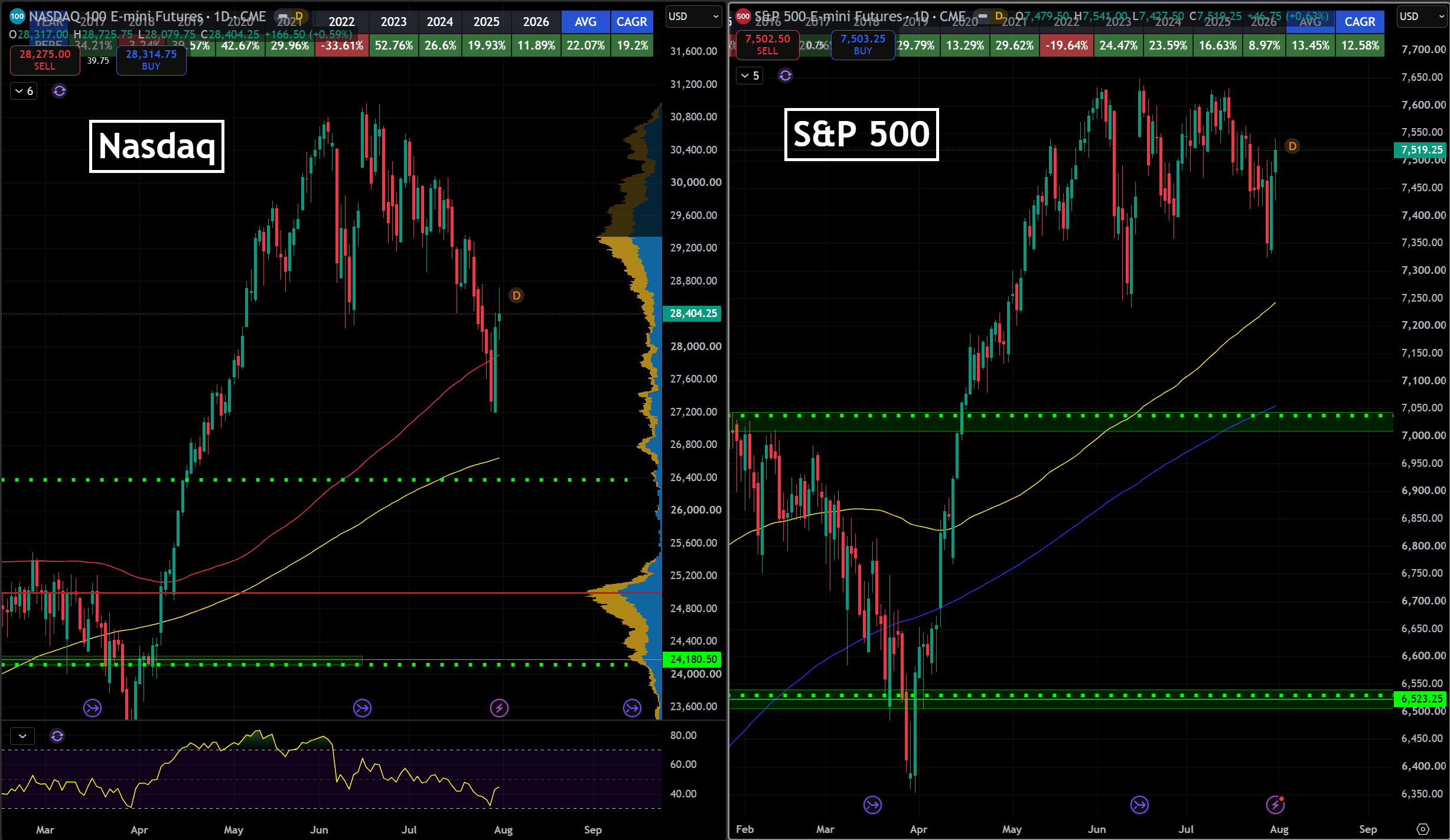Click the NASDAQ 100 symbol logo
The width and height of the screenshot is (1450, 840).
[17, 17]
